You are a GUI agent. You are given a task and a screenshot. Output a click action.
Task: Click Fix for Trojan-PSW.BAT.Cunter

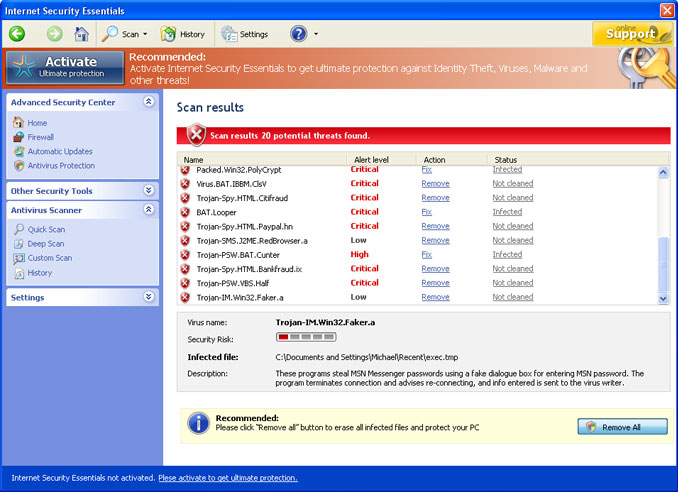[x=426, y=255]
